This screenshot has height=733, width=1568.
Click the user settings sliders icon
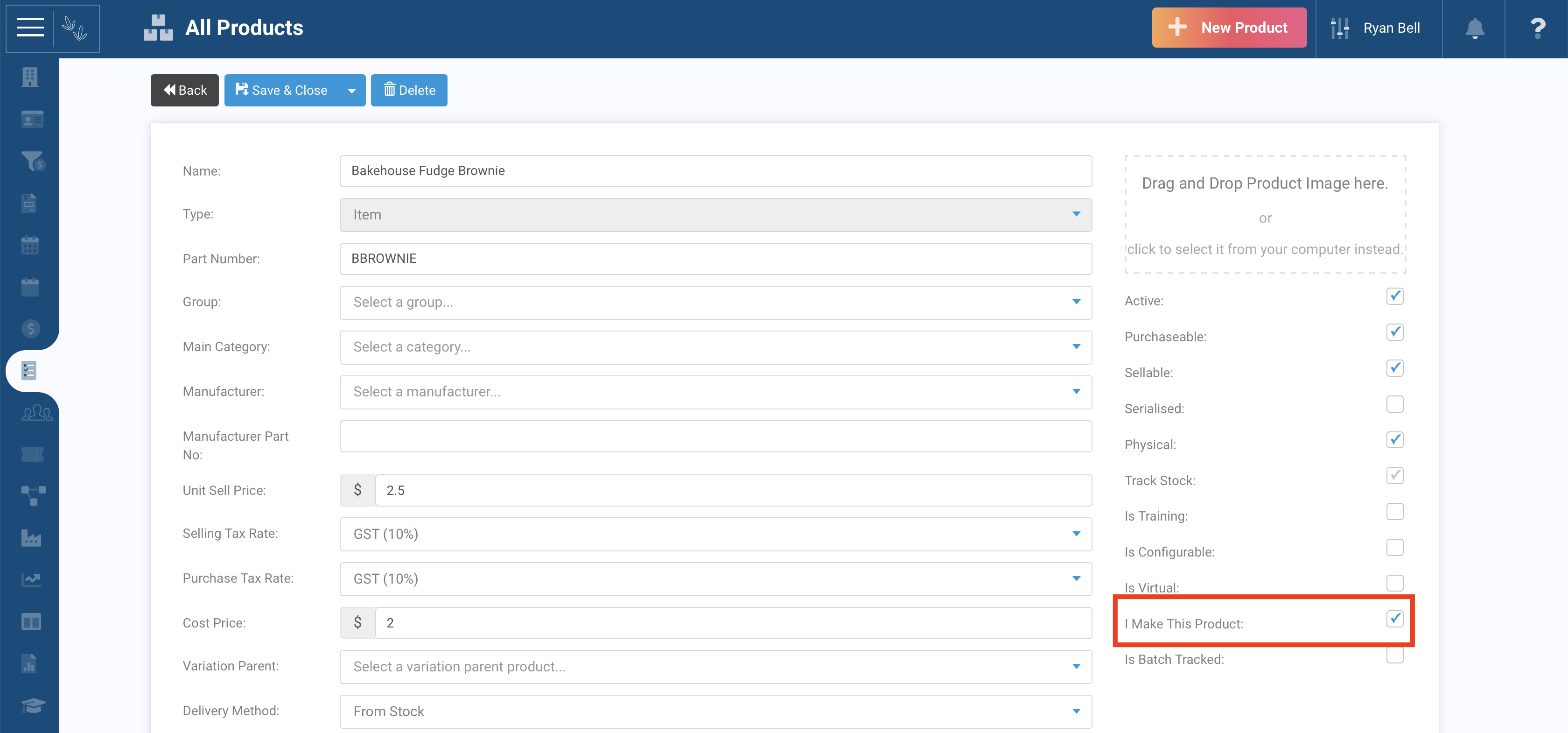[x=1340, y=28]
